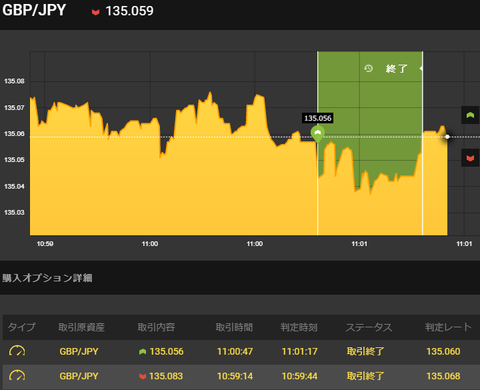Click the GBP/JPY title at top
The image size is (480, 390).
point(34,10)
